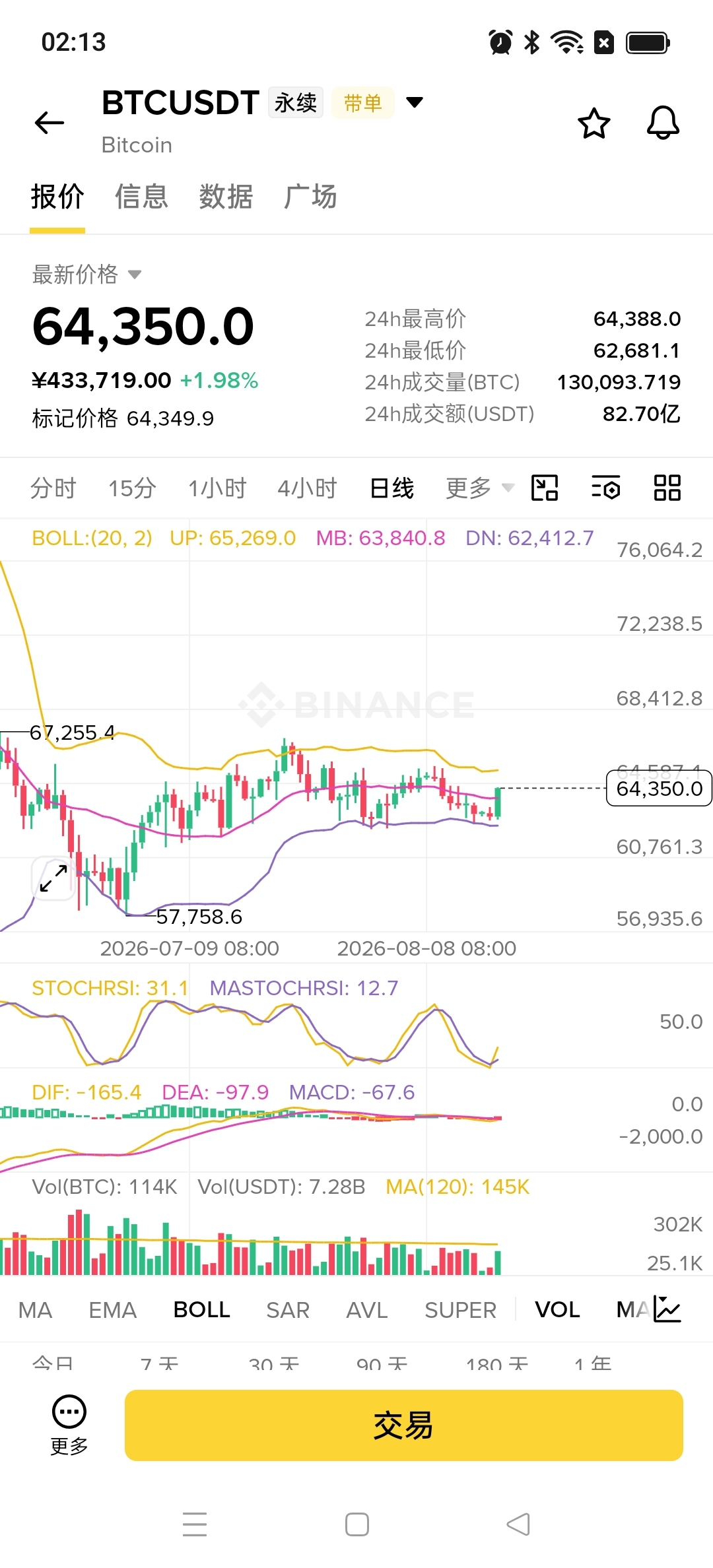The height and width of the screenshot is (1568, 713).
Task: Tap 24h最低价 value 62,681.1
Action: 637,350
